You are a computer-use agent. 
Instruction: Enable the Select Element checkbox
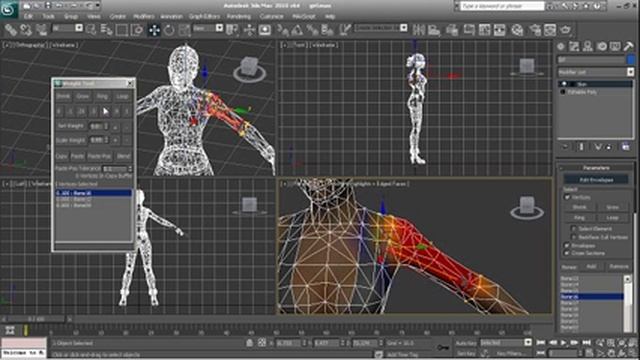573,229
